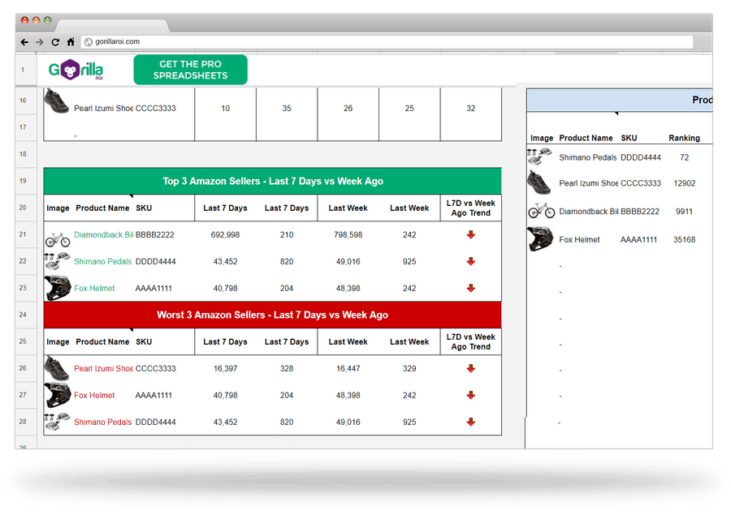The height and width of the screenshot is (532, 731).
Task: Click cell value 16,447
Action: tap(348, 368)
